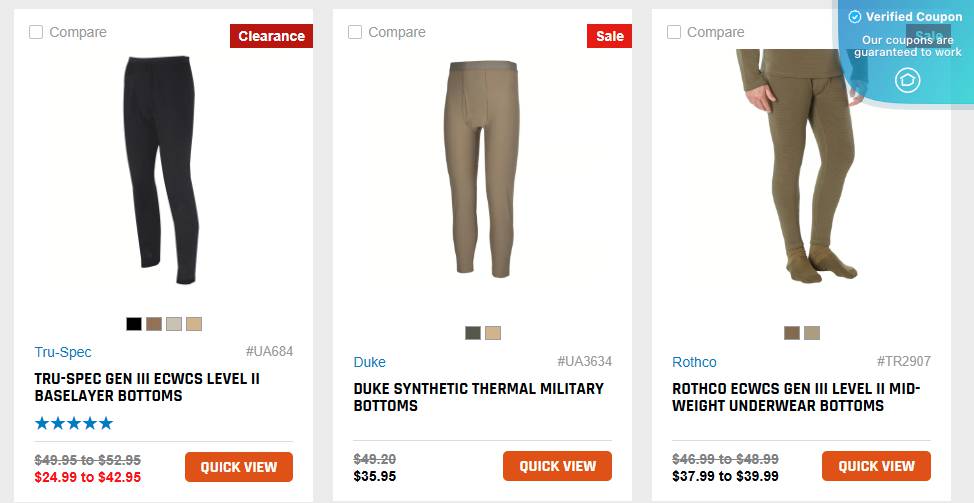Image resolution: width=974 pixels, height=503 pixels.
Task: Choose brown color swatch on Tru-Spec bottoms
Action: coord(154,324)
